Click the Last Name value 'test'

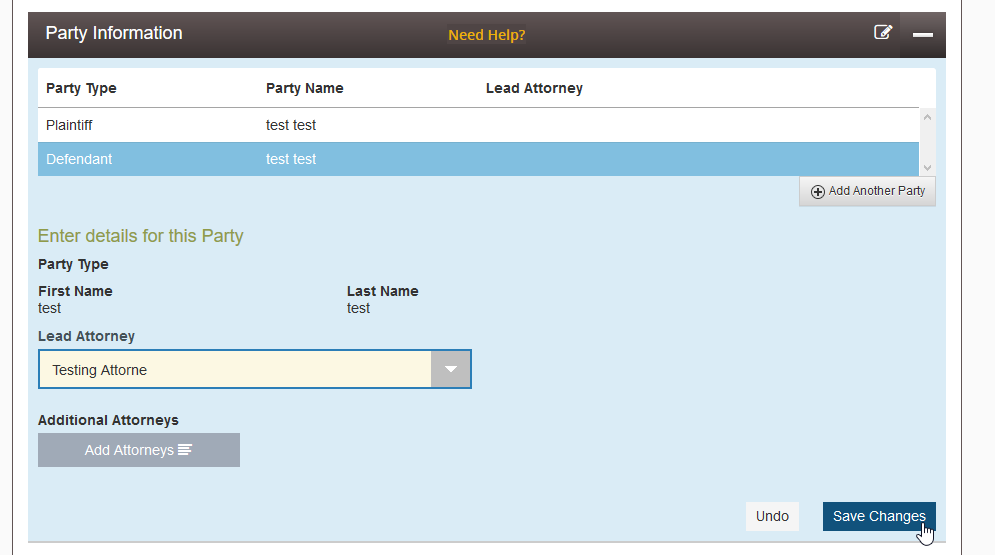[359, 308]
